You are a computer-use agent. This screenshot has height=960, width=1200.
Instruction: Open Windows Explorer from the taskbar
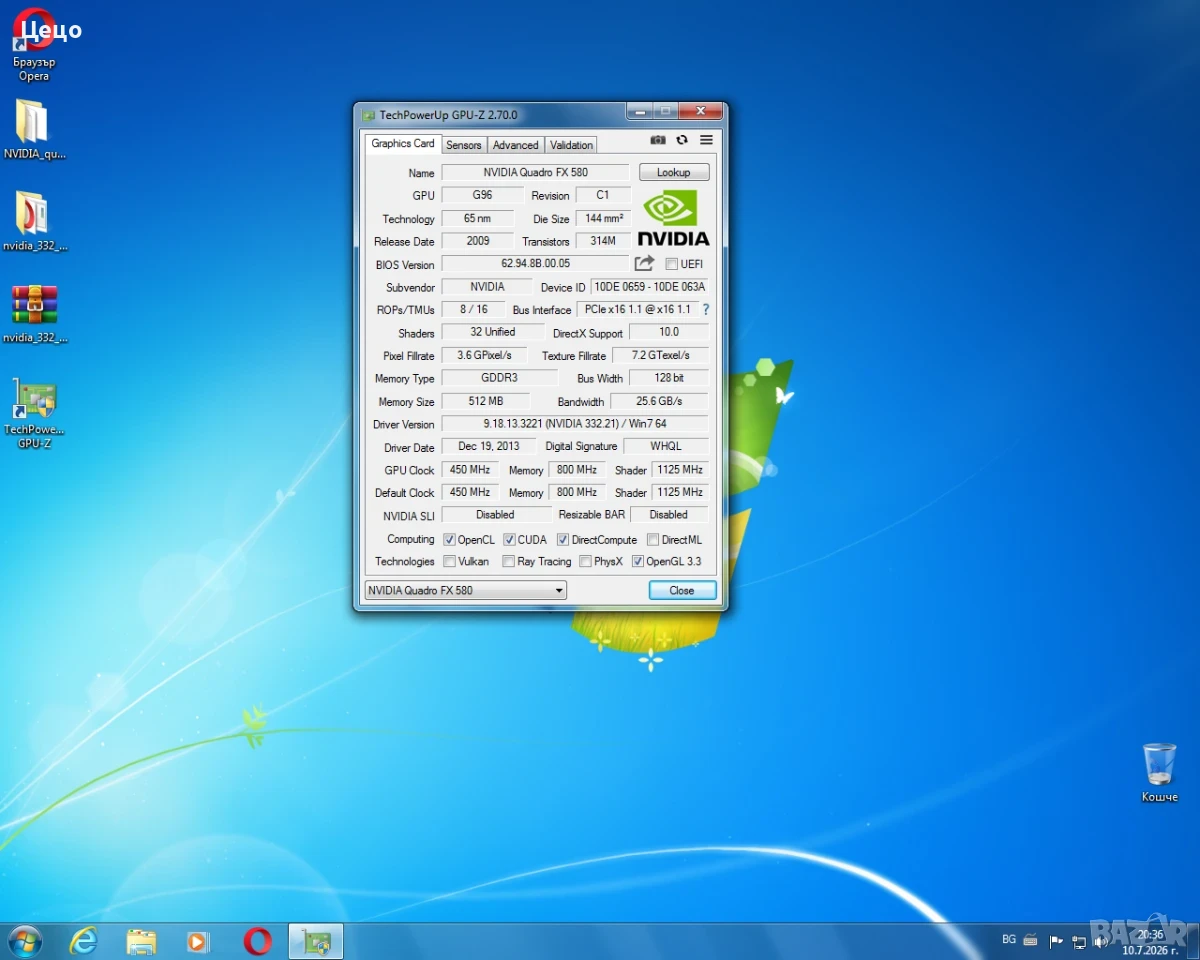(141, 941)
